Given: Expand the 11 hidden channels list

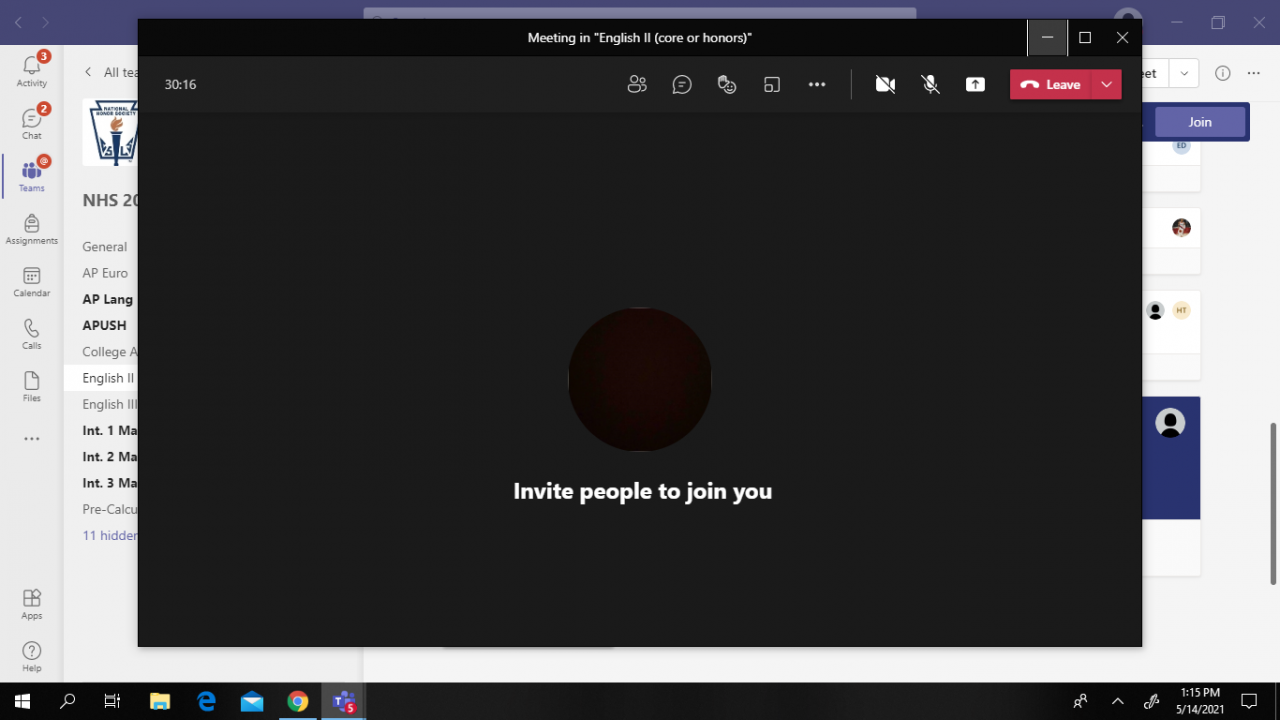Looking at the screenshot, I should (110, 535).
